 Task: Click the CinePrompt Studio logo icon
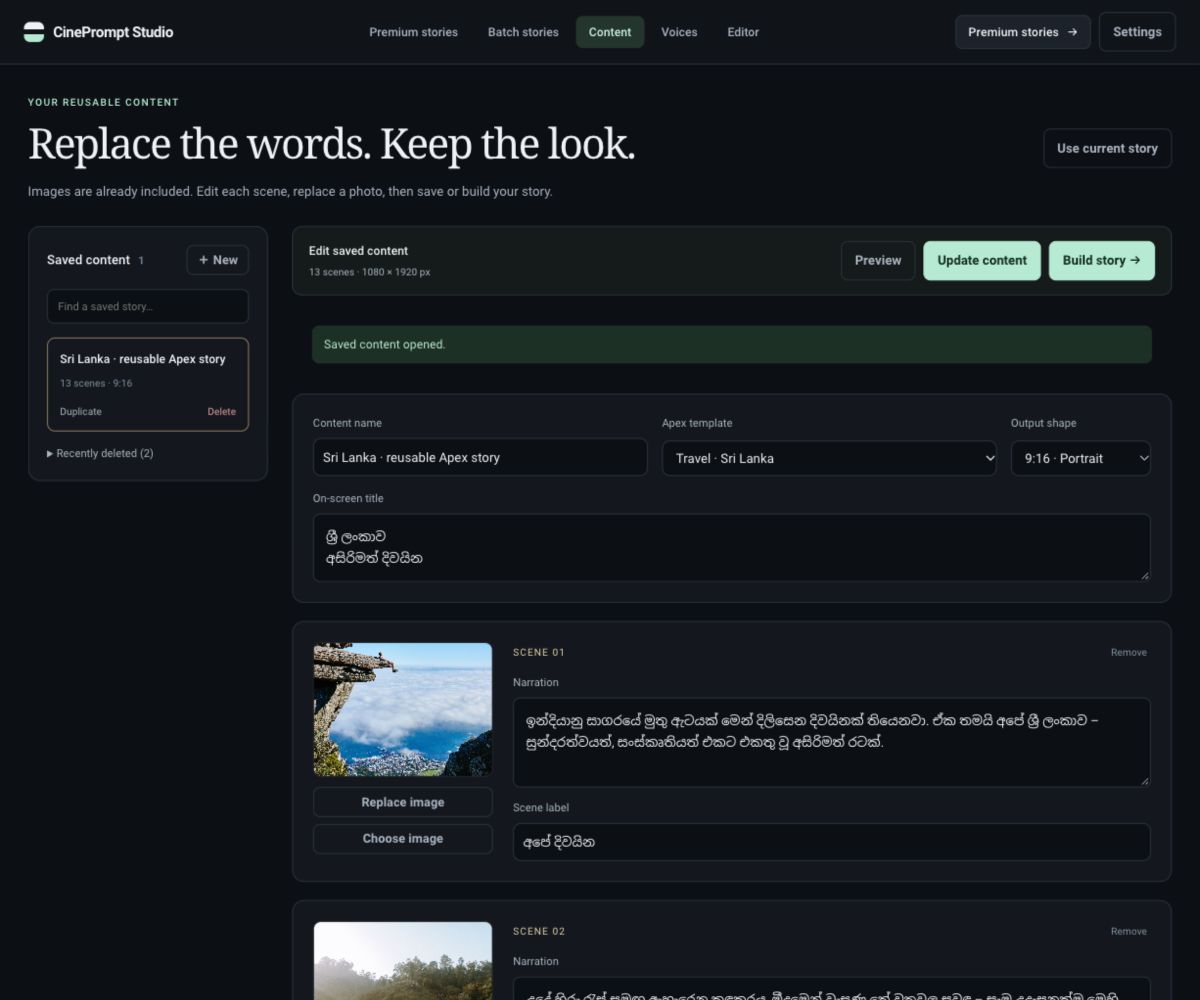pos(34,32)
